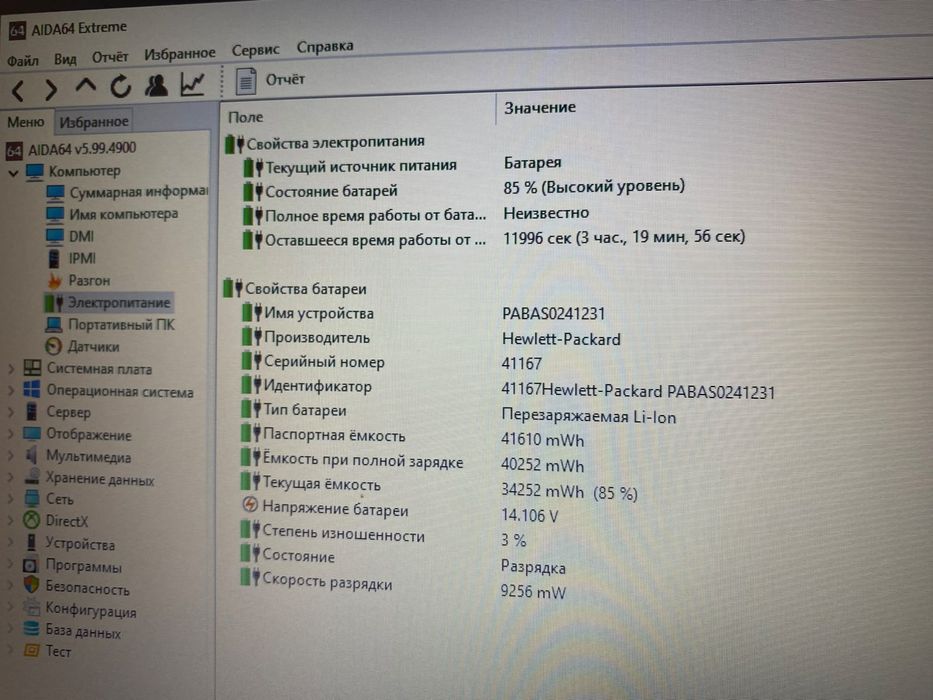Select Электропитание in the tree
Image resolution: width=933 pixels, height=700 pixels.
point(108,302)
